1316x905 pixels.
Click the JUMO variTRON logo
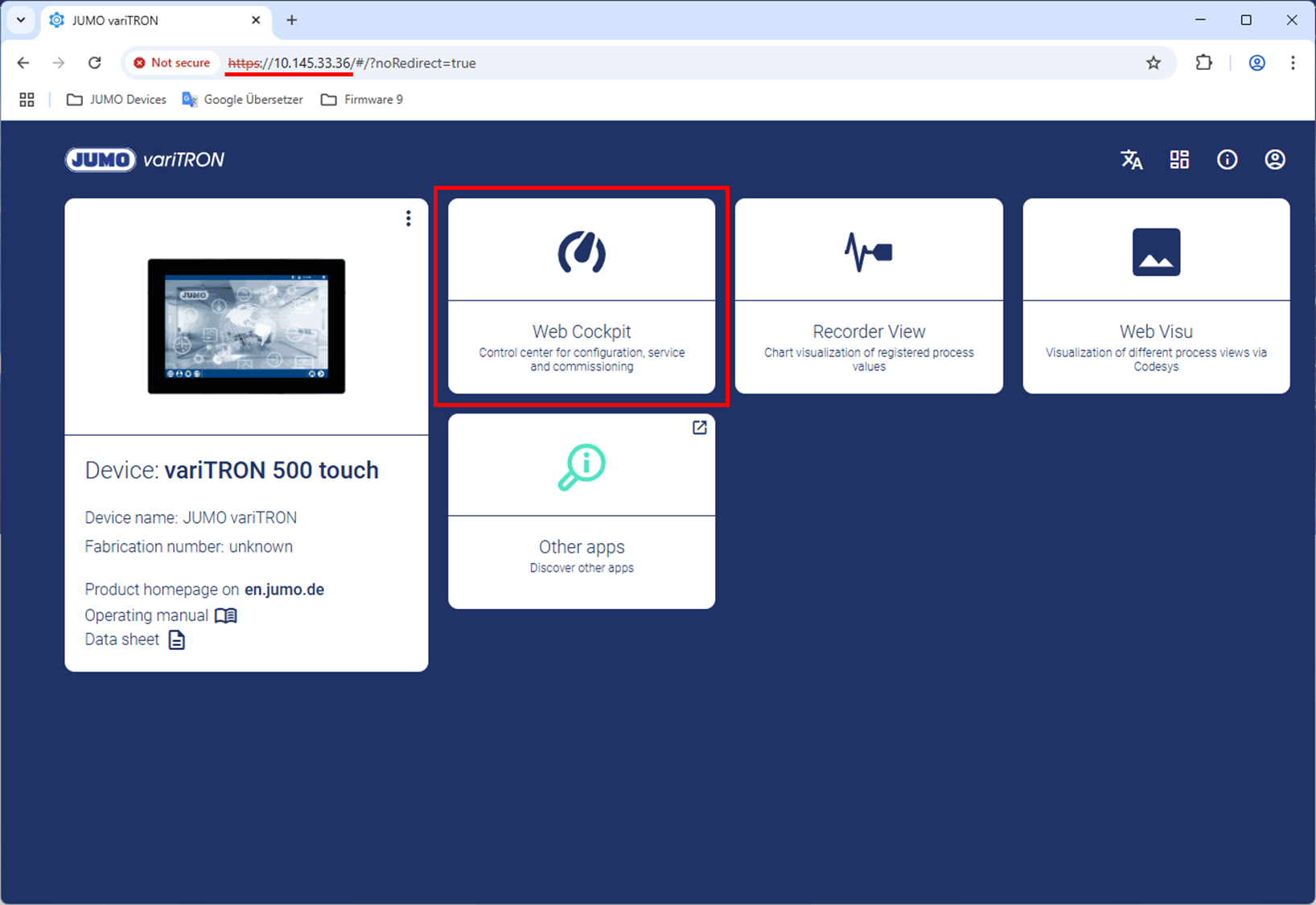pyautogui.click(x=145, y=159)
